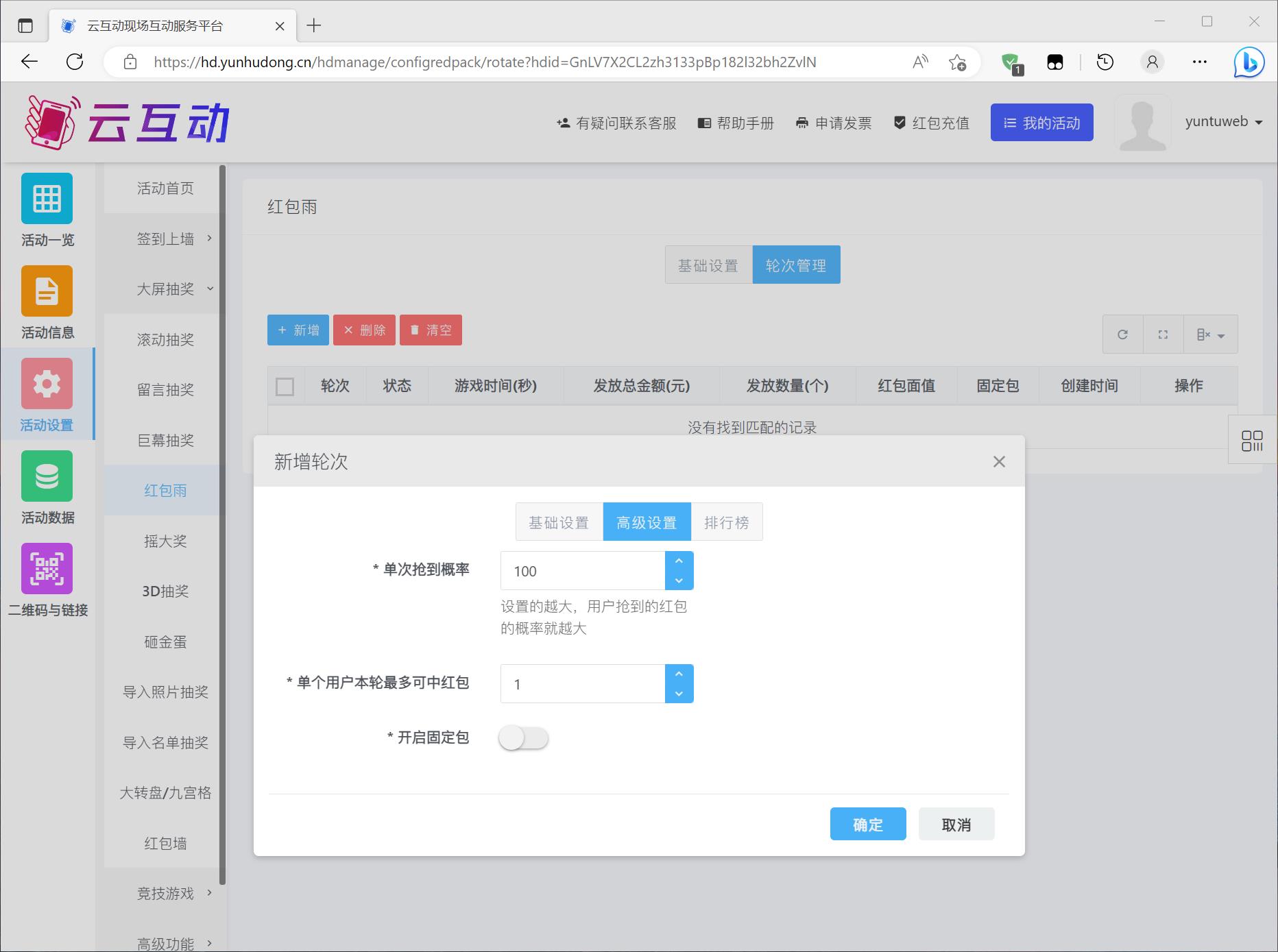Image resolution: width=1278 pixels, height=952 pixels.
Task: Enable the 开启固定包 switch
Action: click(x=524, y=738)
